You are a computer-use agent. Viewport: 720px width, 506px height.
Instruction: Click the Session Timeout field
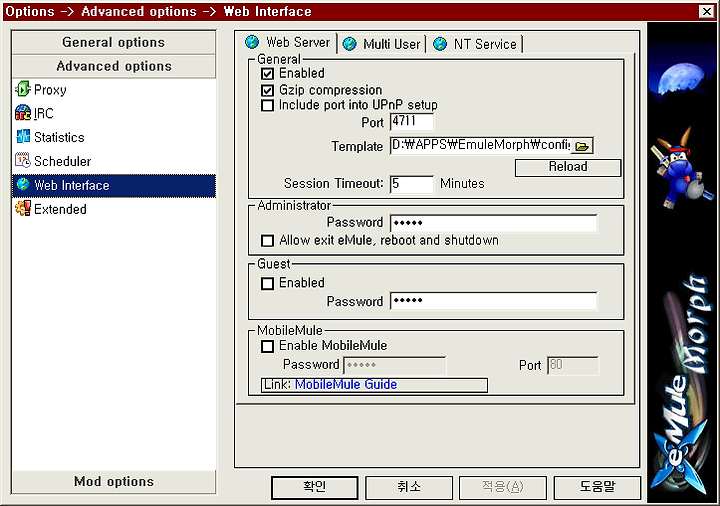point(411,184)
